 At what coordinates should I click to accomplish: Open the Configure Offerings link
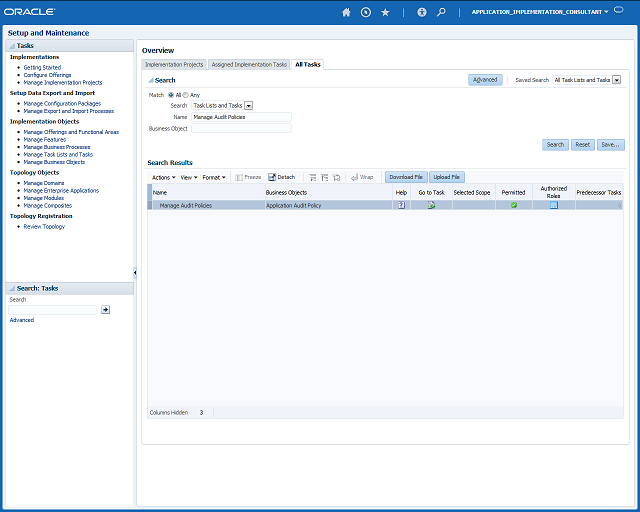click(47, 75)
